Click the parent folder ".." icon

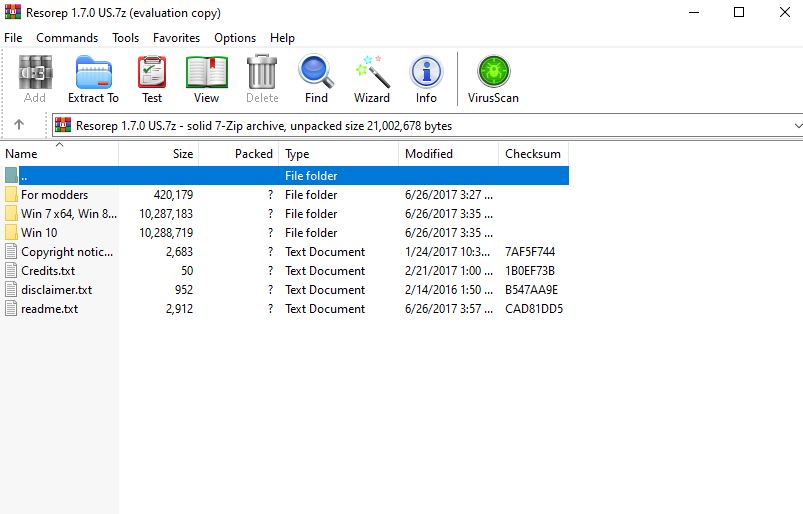click(11, 176)
